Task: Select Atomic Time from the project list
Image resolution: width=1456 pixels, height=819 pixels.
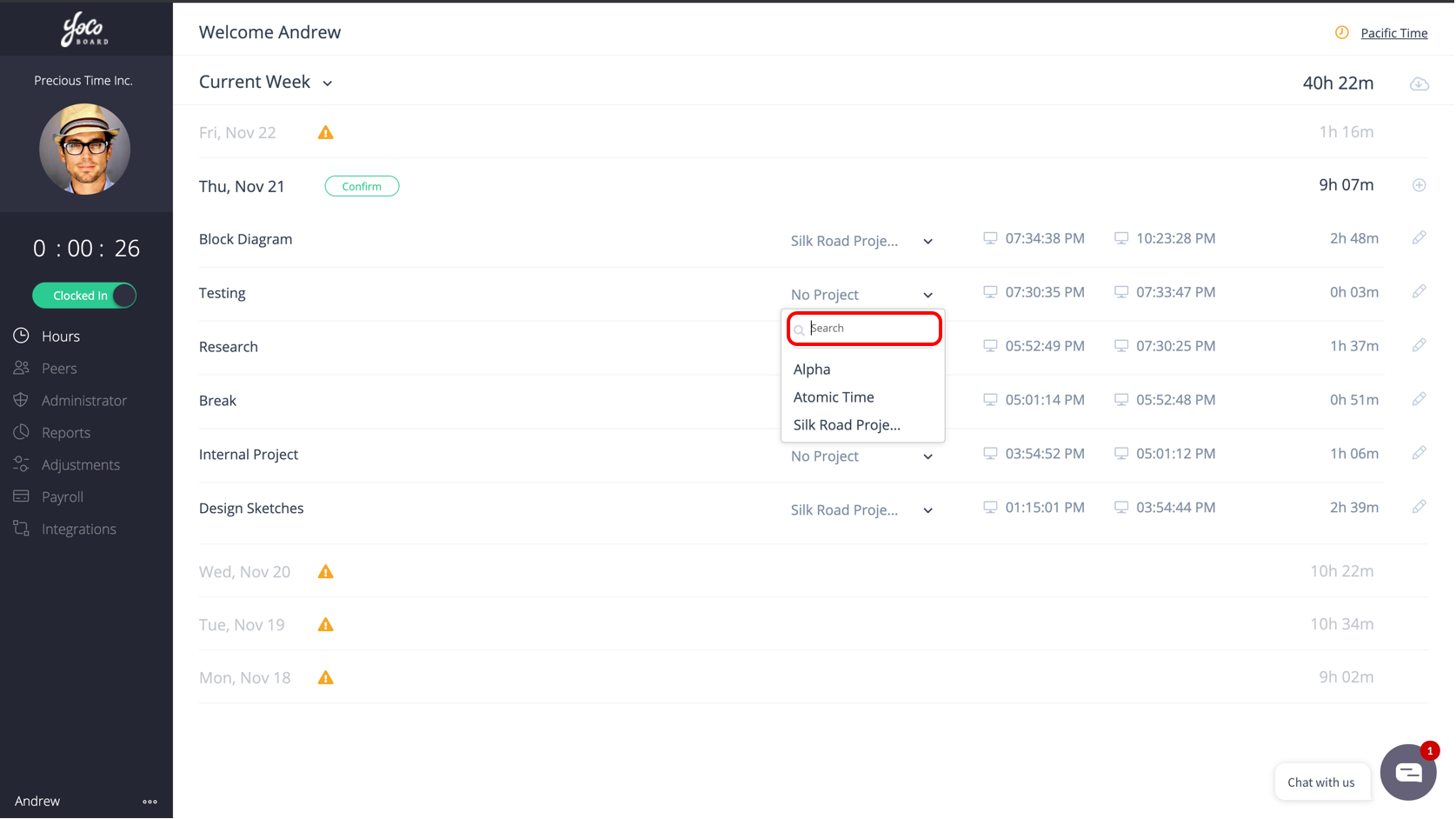Action: [x=833, y=396]
